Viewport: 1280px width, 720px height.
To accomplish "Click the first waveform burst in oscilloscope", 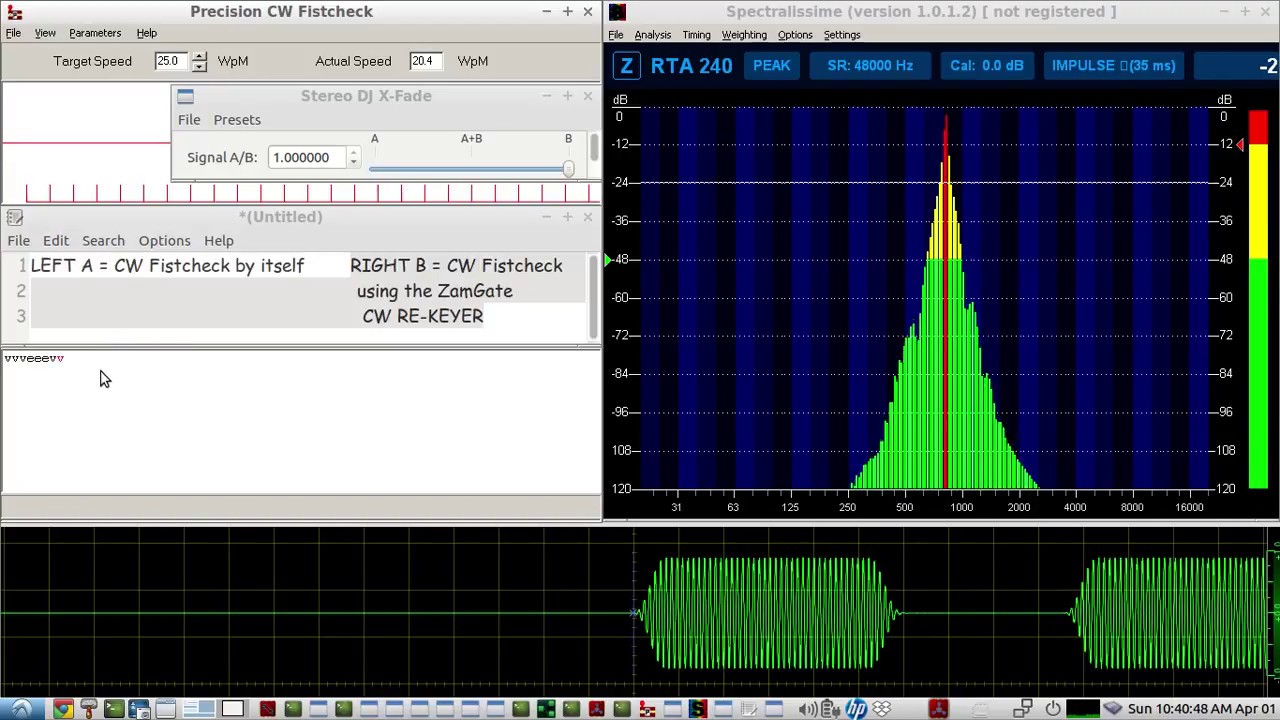I will click(768, 613).
